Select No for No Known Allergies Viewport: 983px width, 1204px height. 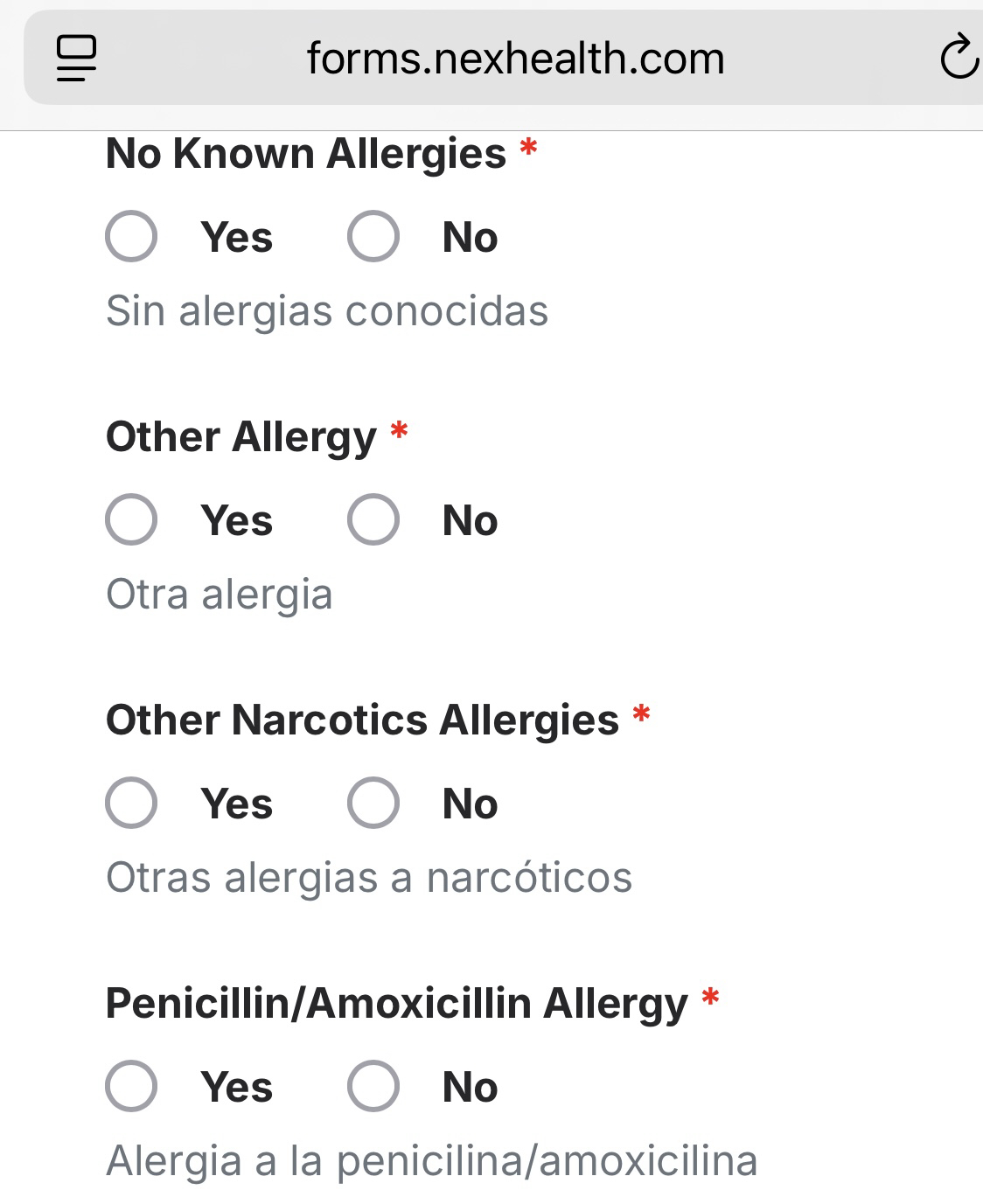373,236
